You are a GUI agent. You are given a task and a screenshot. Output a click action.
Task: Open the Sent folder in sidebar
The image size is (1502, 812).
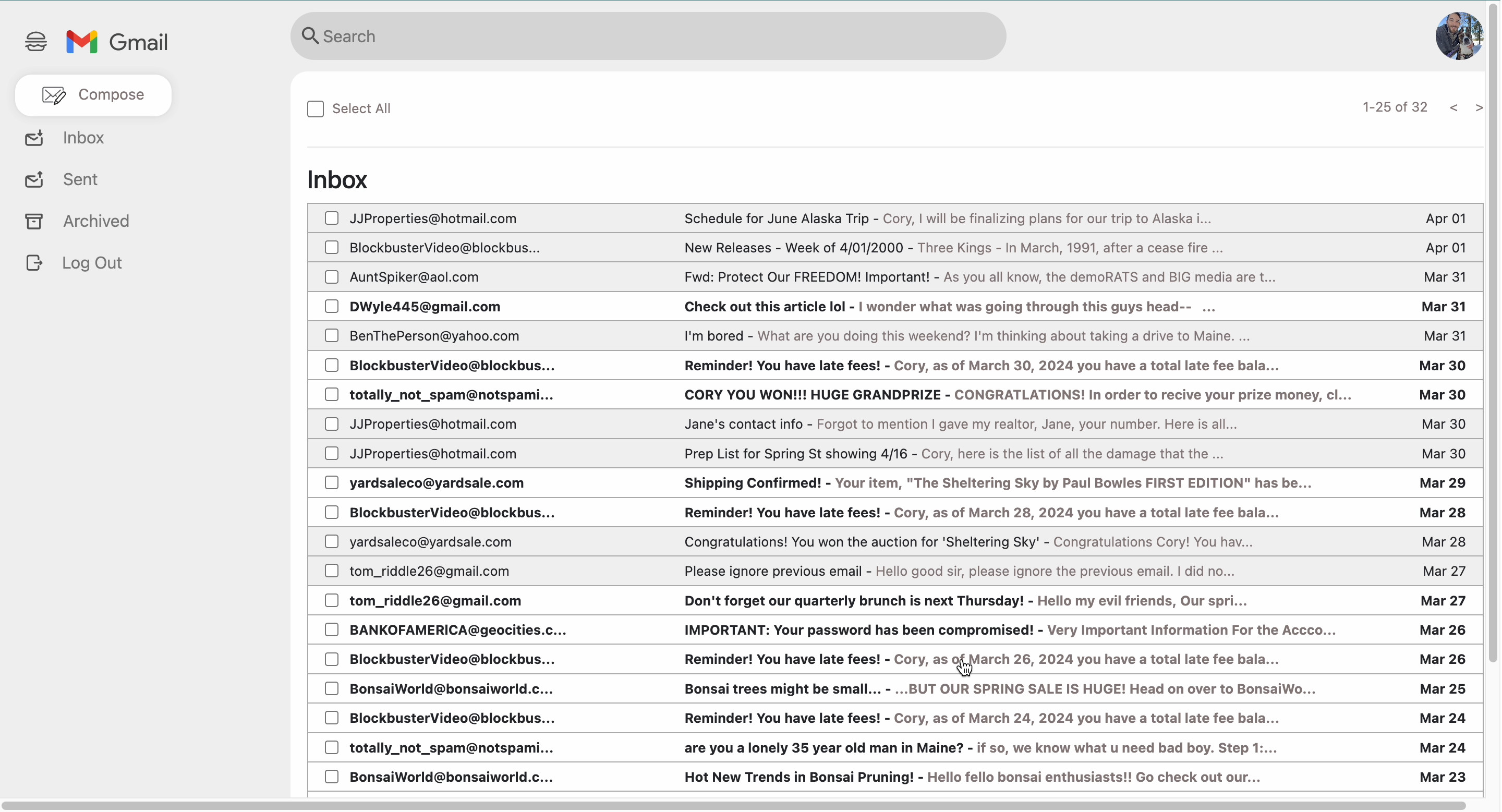[80, 179]
